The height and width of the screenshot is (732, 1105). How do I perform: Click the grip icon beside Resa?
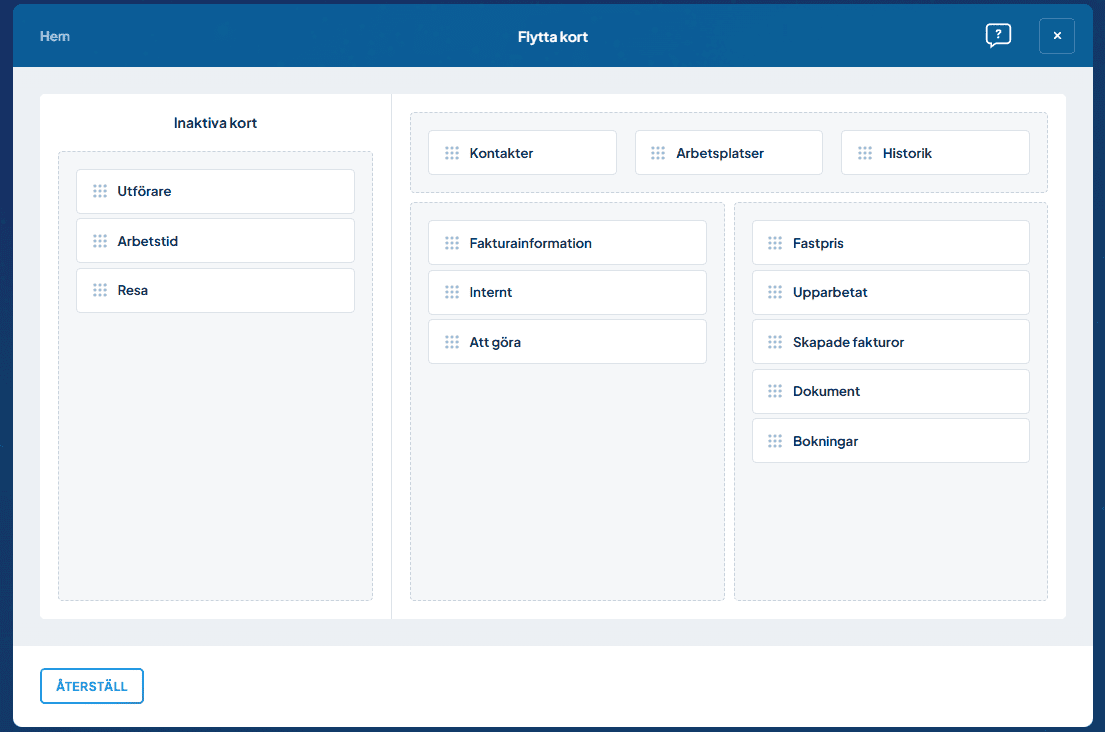[x=100, y=290]
